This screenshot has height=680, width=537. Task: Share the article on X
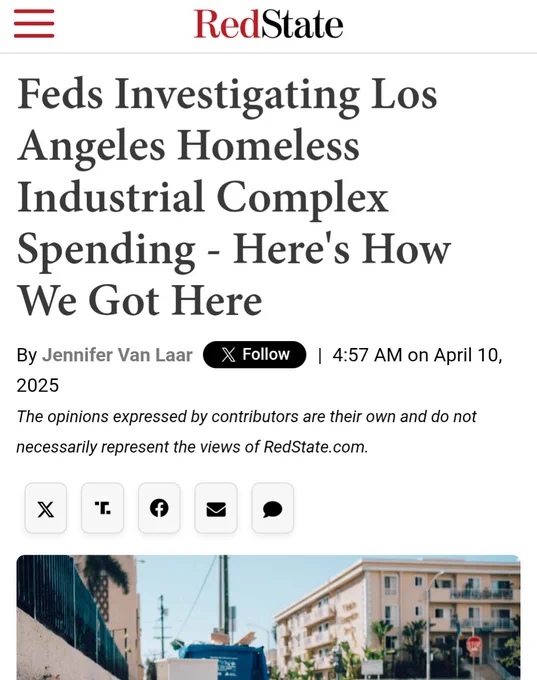(x=46, y=508)
